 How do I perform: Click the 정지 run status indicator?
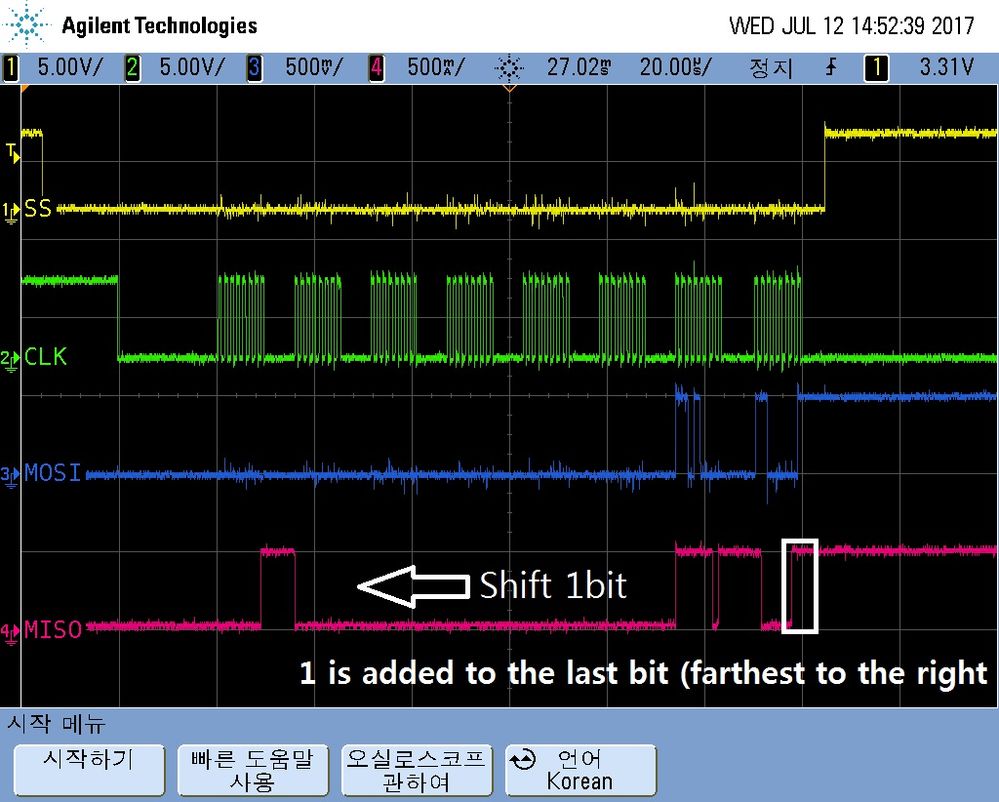point(771,68)
